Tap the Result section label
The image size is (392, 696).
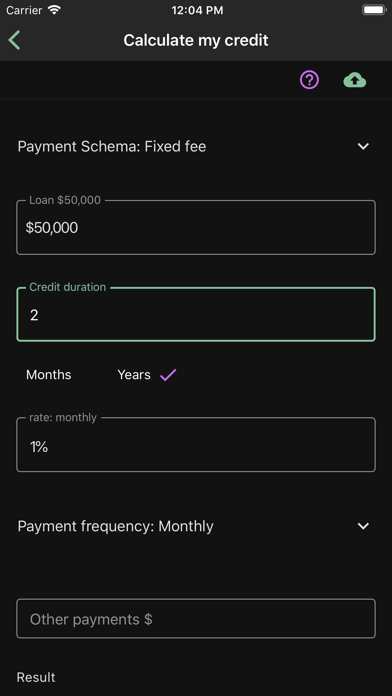click(36, 677)
